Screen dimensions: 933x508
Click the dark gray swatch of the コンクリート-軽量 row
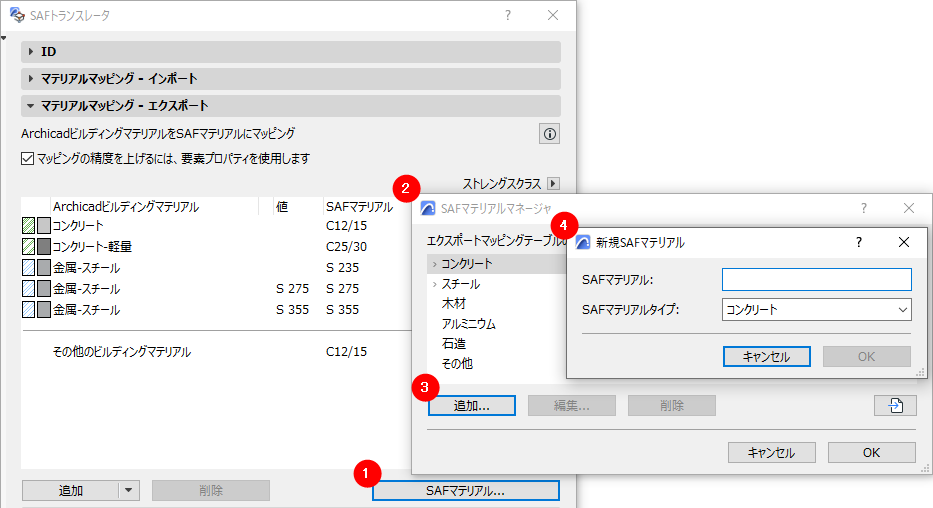(44, 246)
